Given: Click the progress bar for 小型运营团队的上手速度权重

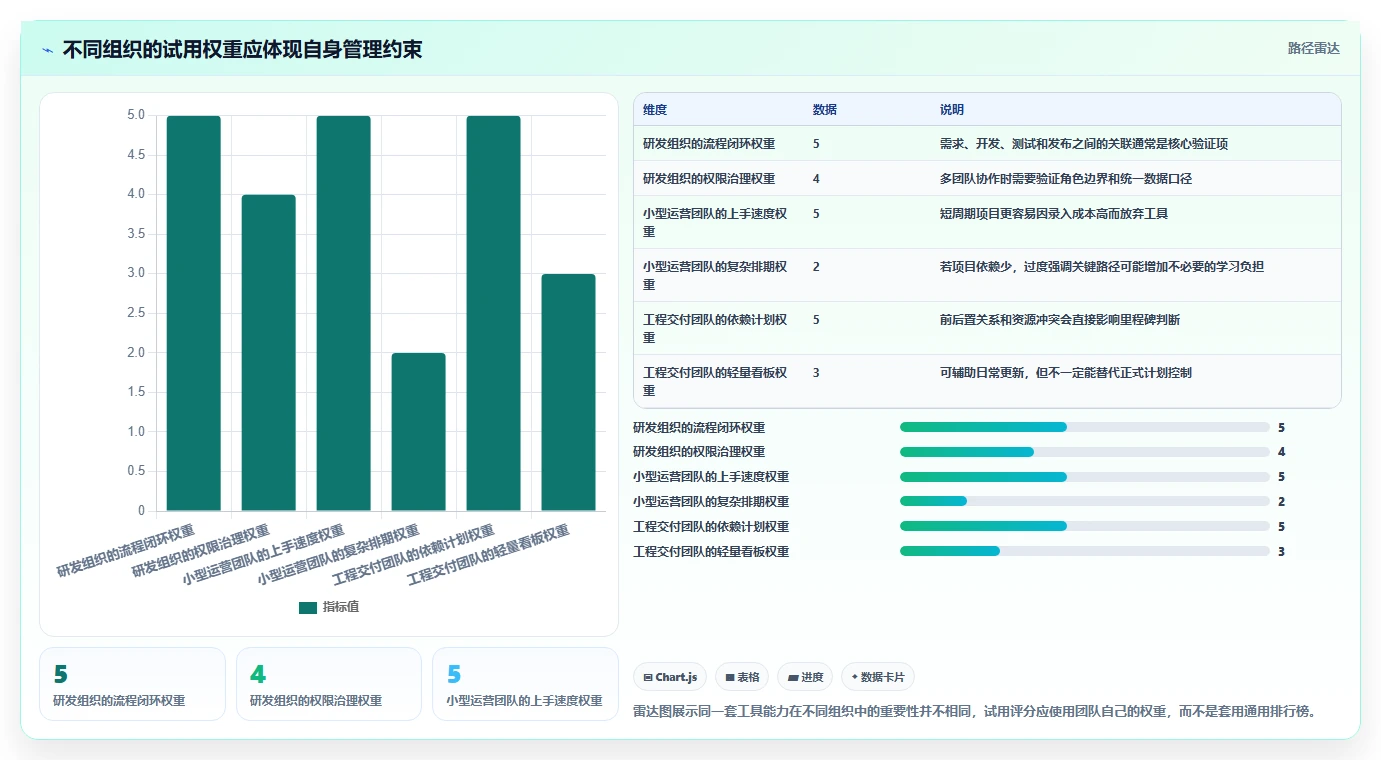Looking at the screenshot, I should 1085,477.
